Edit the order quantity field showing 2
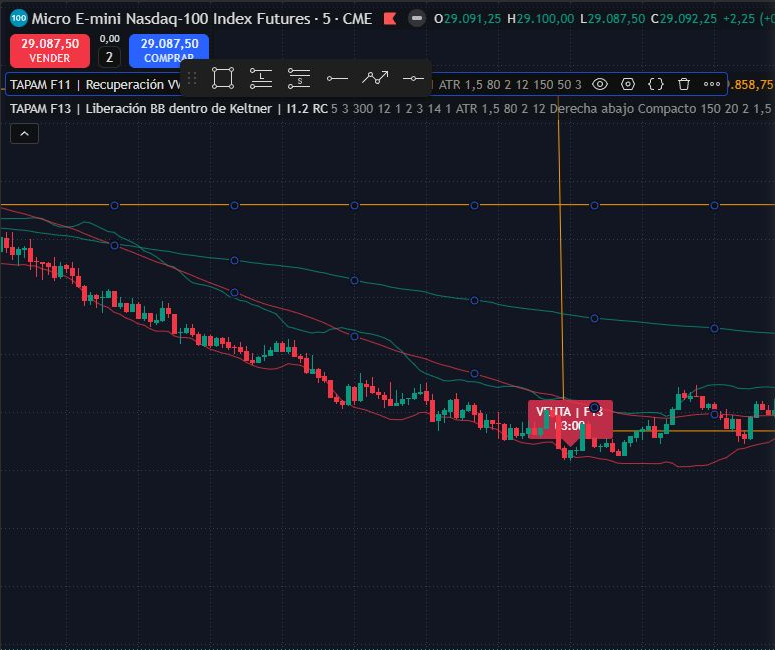 point(109,57)
